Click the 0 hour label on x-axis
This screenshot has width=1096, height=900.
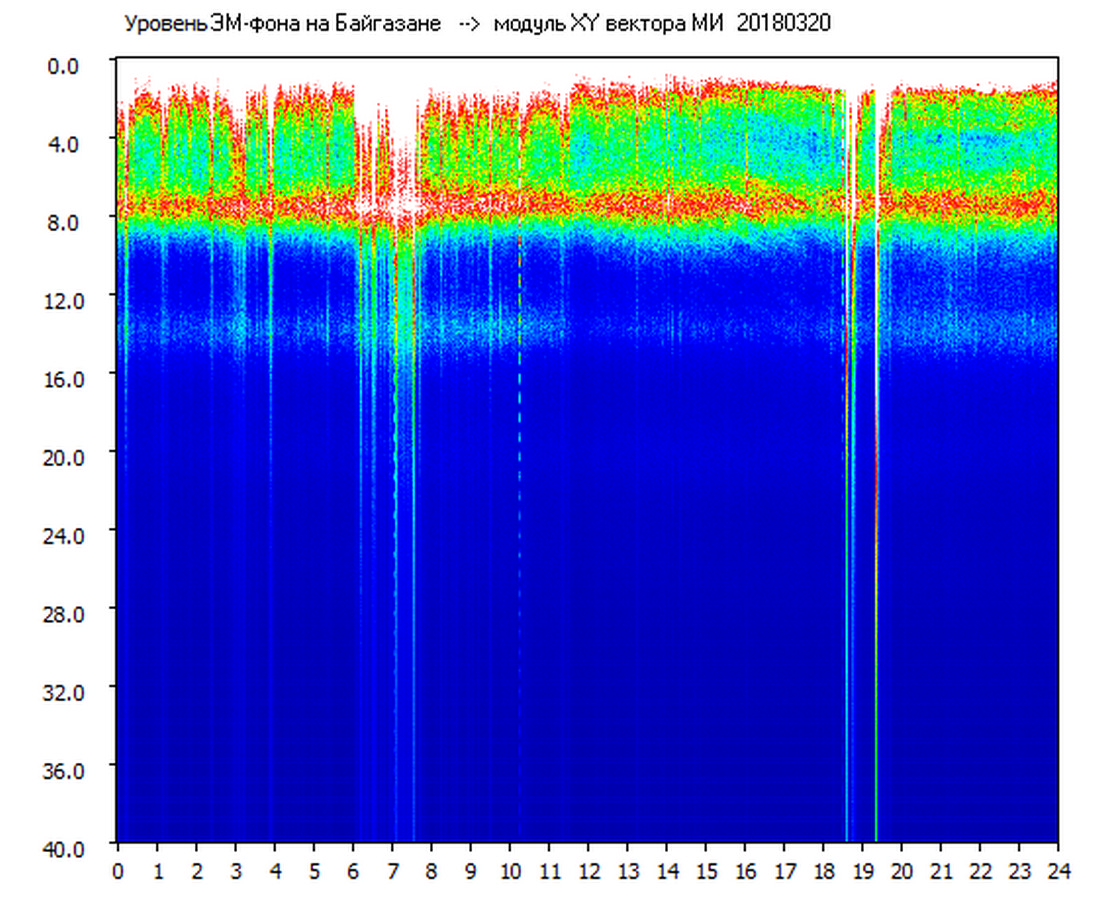[x=118, y=871]
